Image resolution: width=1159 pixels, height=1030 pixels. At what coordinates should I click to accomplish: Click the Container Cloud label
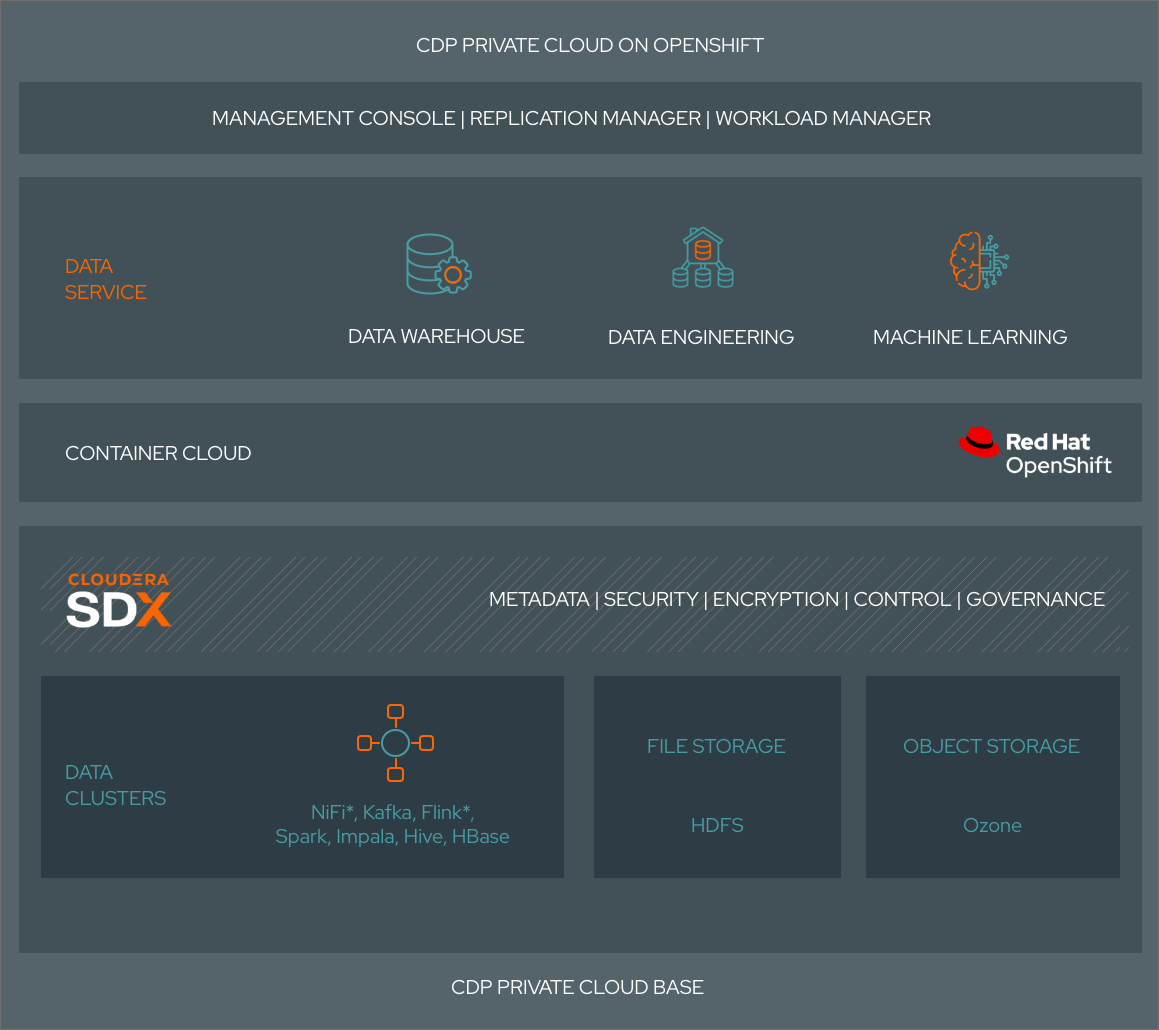click(158, 453)
